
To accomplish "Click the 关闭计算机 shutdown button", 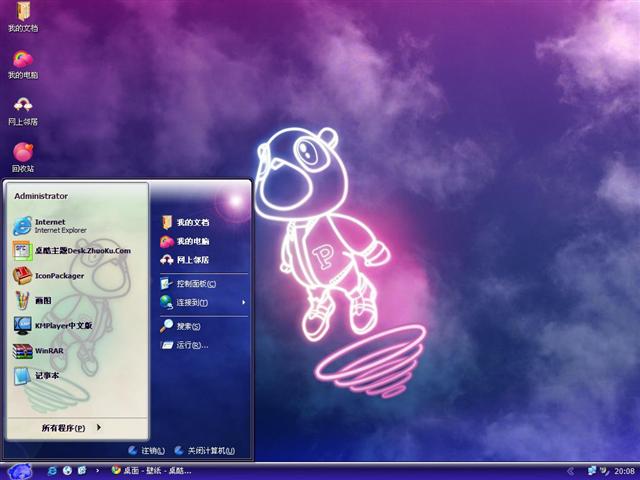I will pyautogui.click(x=205, y=451).
